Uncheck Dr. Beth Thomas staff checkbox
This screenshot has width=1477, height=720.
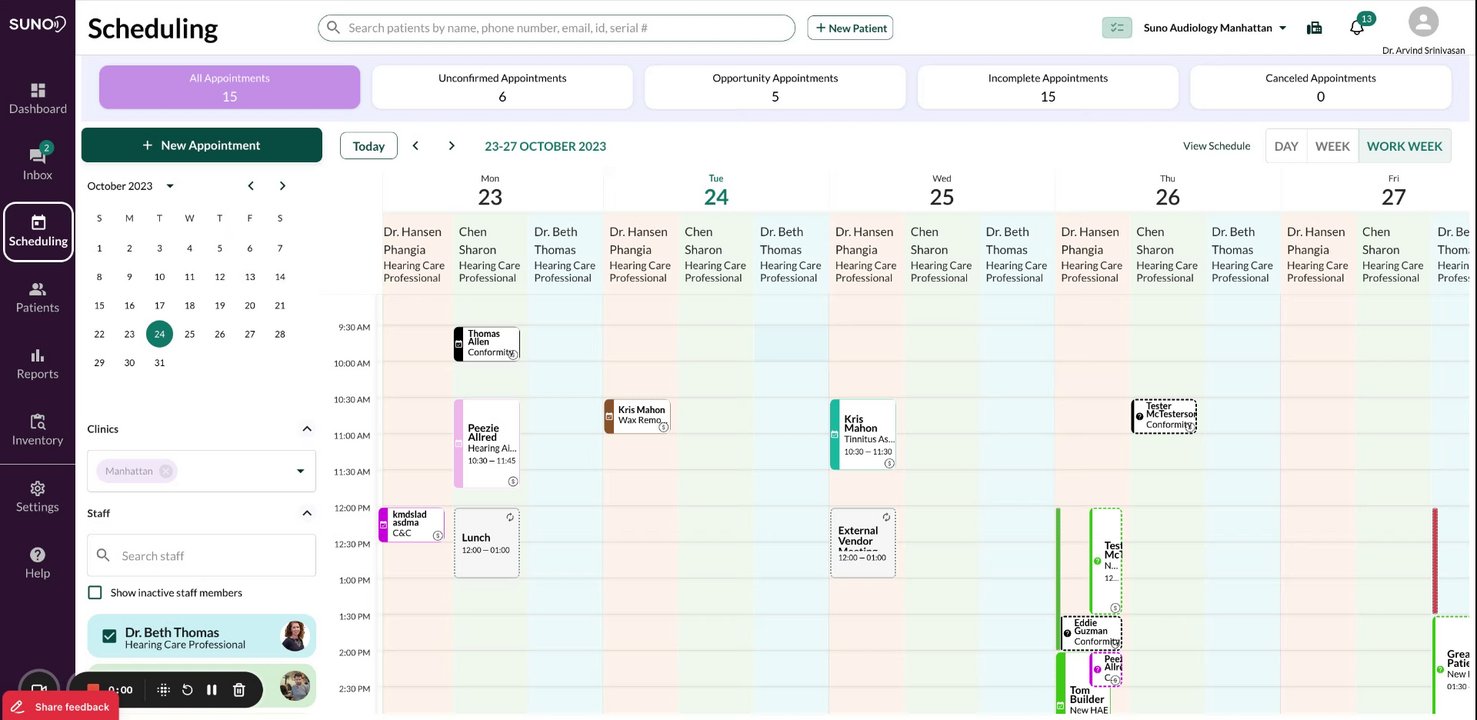(109, 636)
